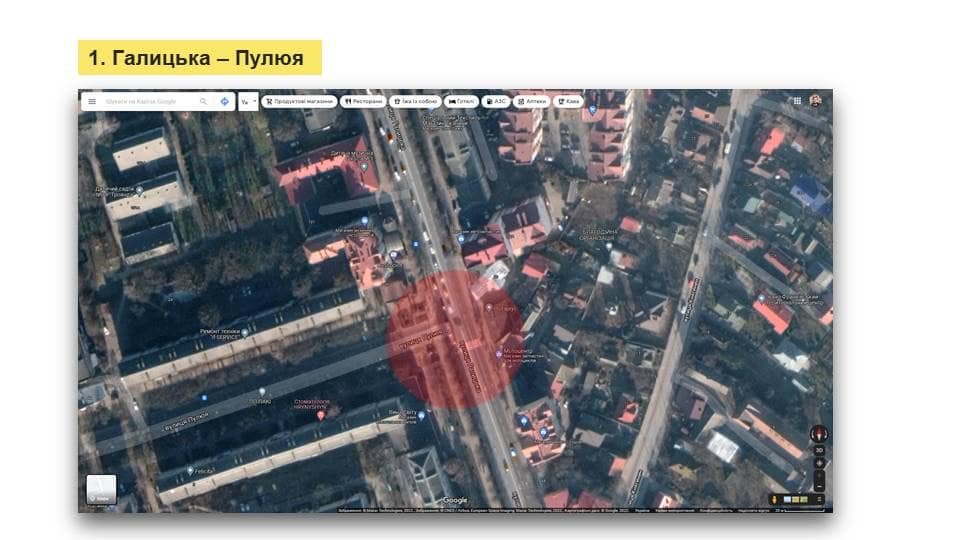960x540 pixels.
Task: Click the slide title 'Галицька – Пулюя'
Action: (x=196, y=58)
